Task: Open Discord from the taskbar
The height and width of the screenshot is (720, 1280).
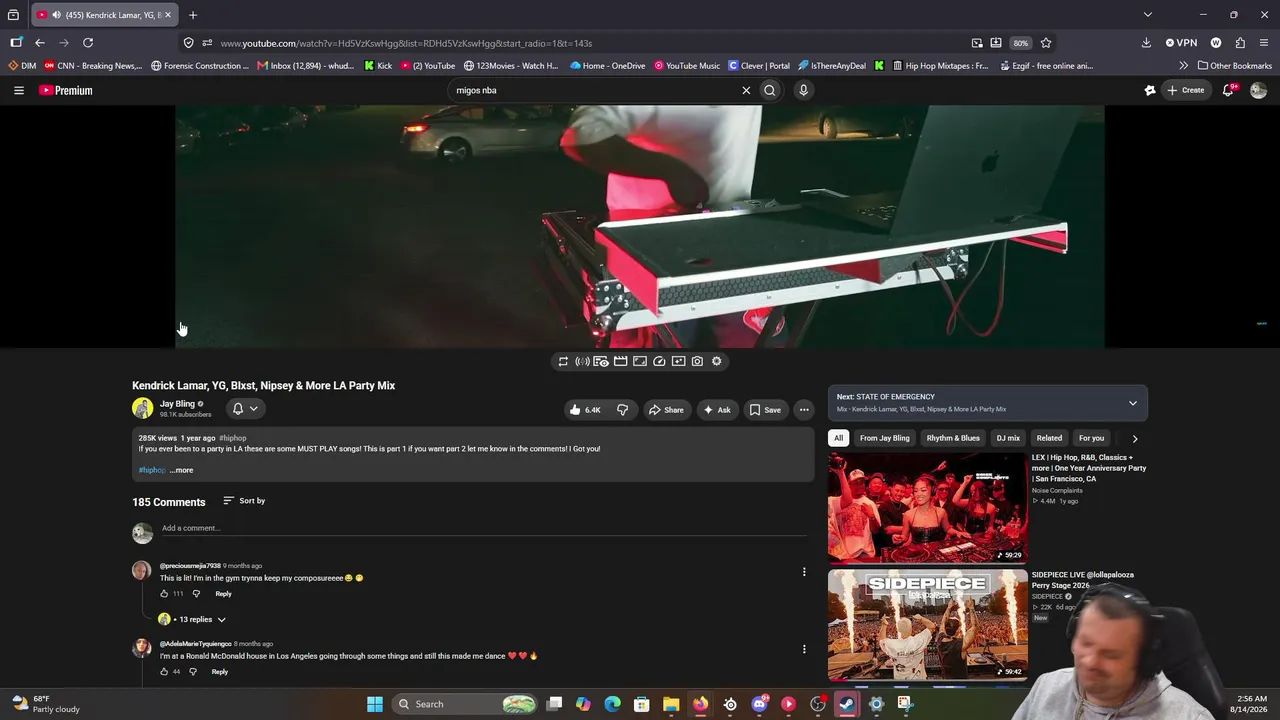Action: coord(759,704)
